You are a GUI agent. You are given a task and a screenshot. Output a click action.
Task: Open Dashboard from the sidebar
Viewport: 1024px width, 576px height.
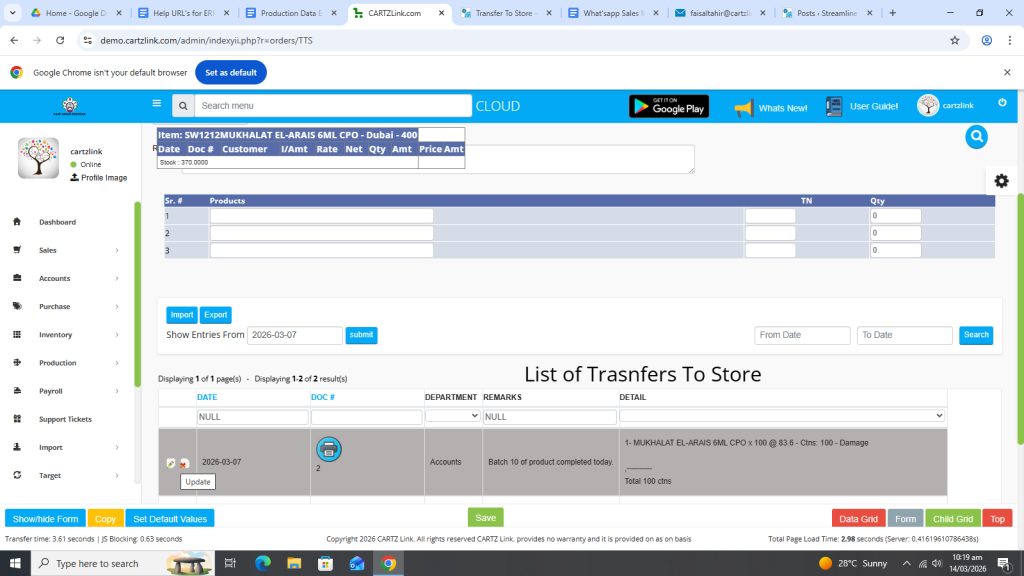click(x=57, y=222)
